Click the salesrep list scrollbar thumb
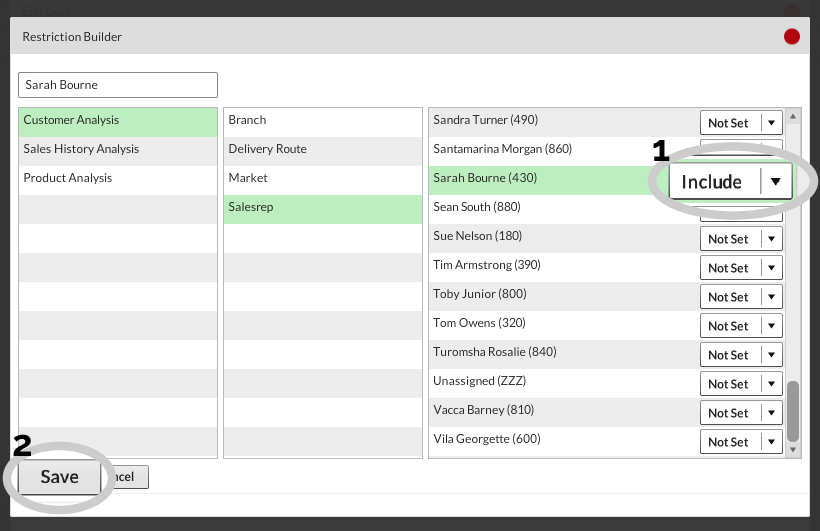This screenshot has height=531, width=820. coord(793,411)
